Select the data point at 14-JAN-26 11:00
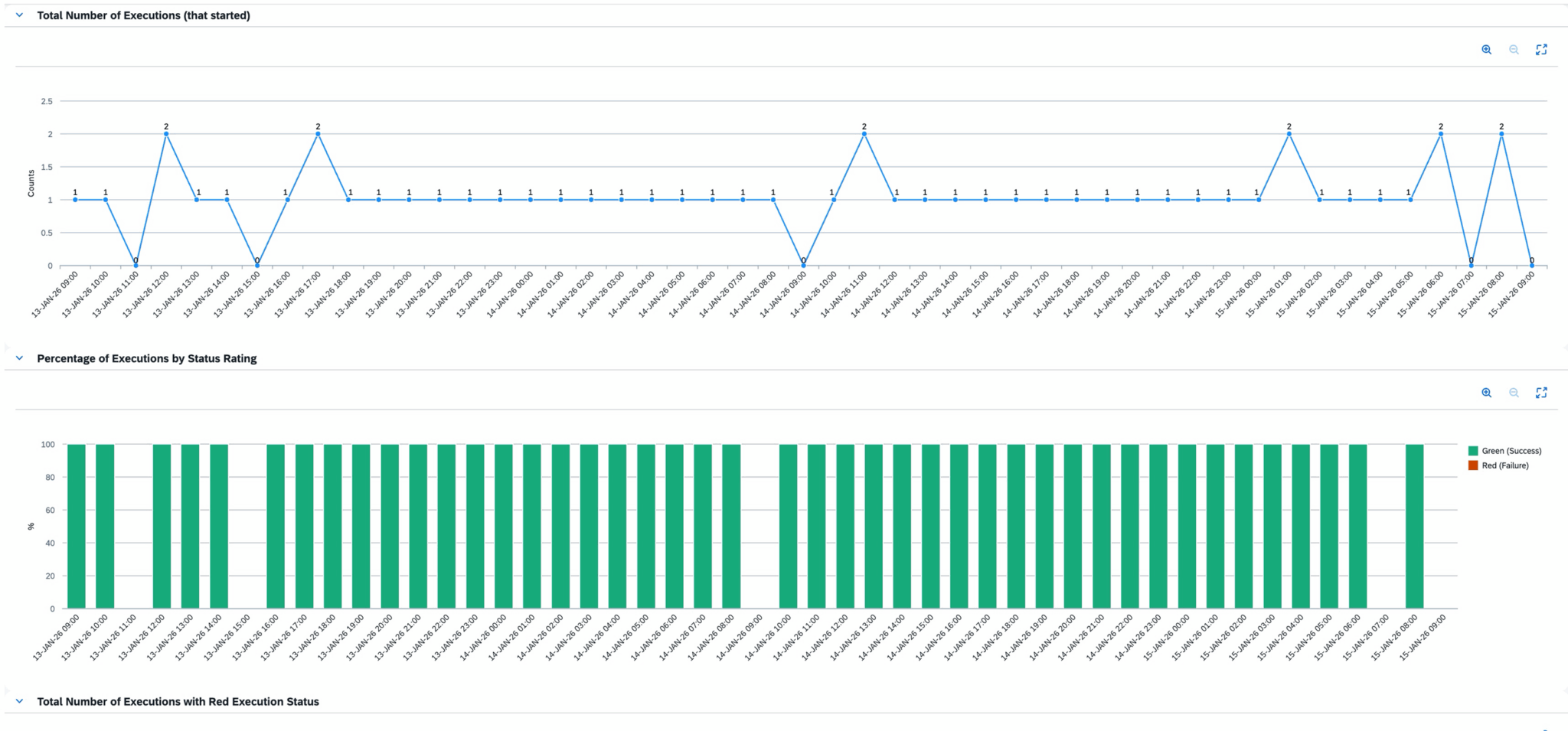1568x731 pixels. click(x=864, y=134)
